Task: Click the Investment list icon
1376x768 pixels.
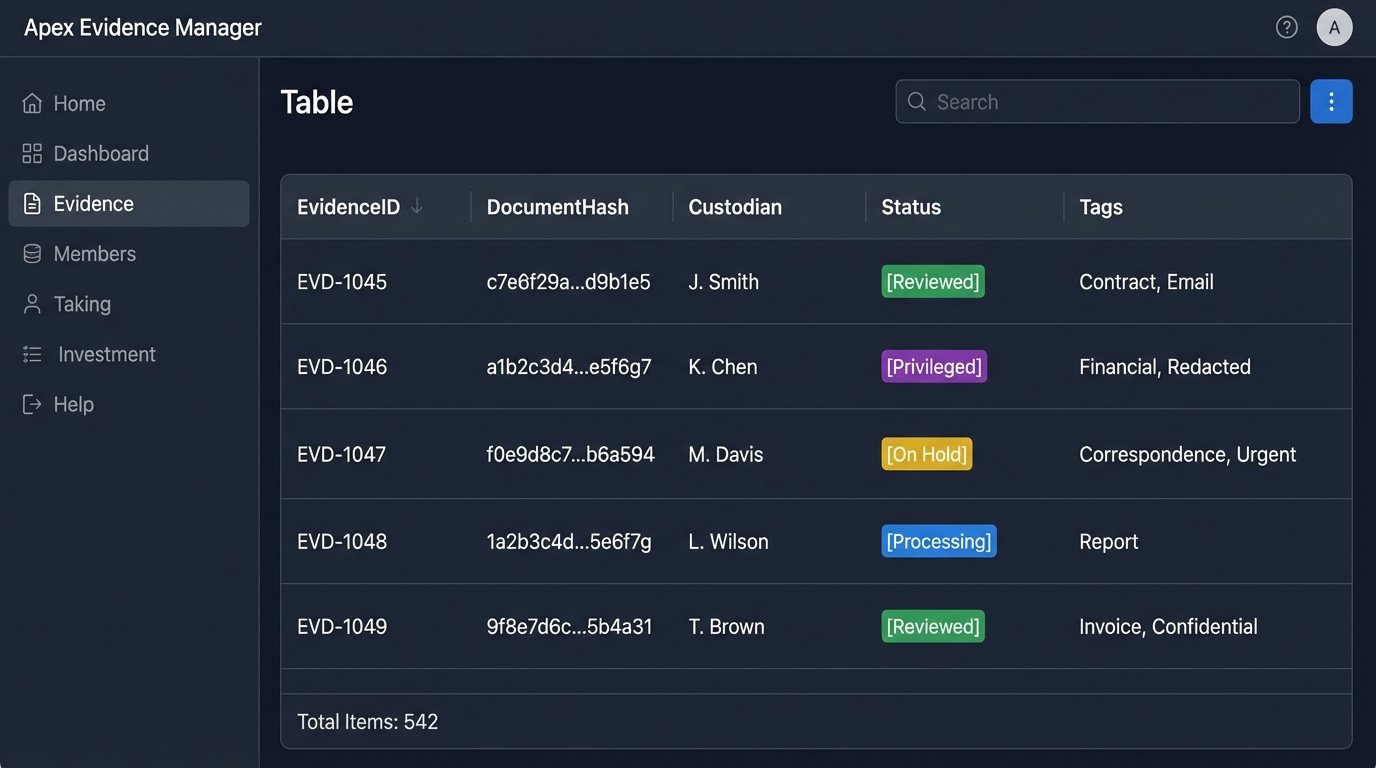Action: [x=32, y=355]
